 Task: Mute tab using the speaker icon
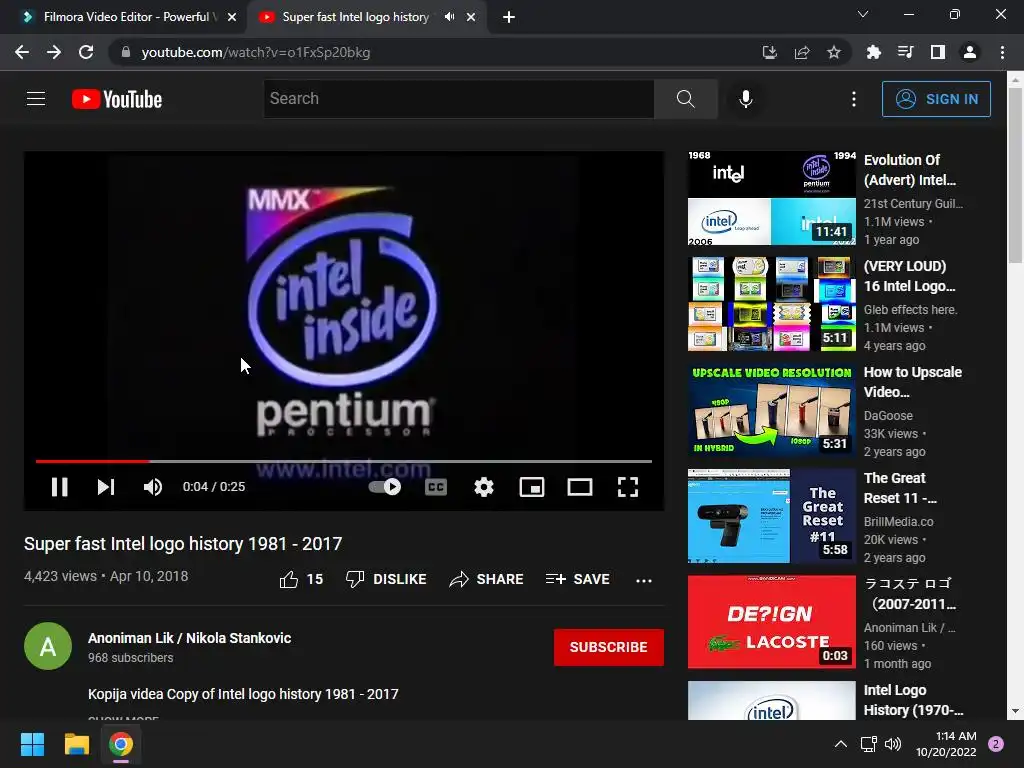[449, 17]
